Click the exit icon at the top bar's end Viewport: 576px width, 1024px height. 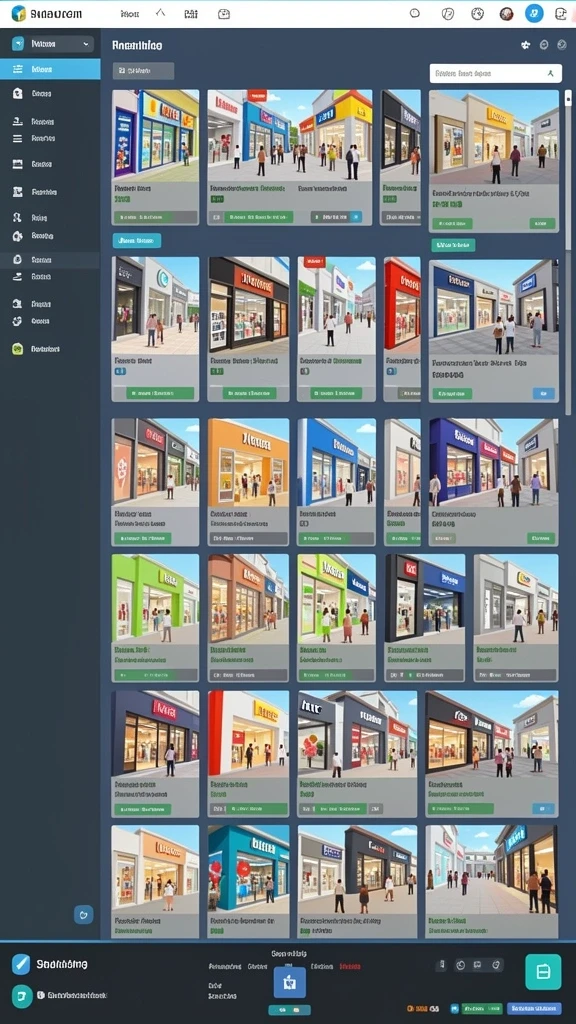click(561, 13)
